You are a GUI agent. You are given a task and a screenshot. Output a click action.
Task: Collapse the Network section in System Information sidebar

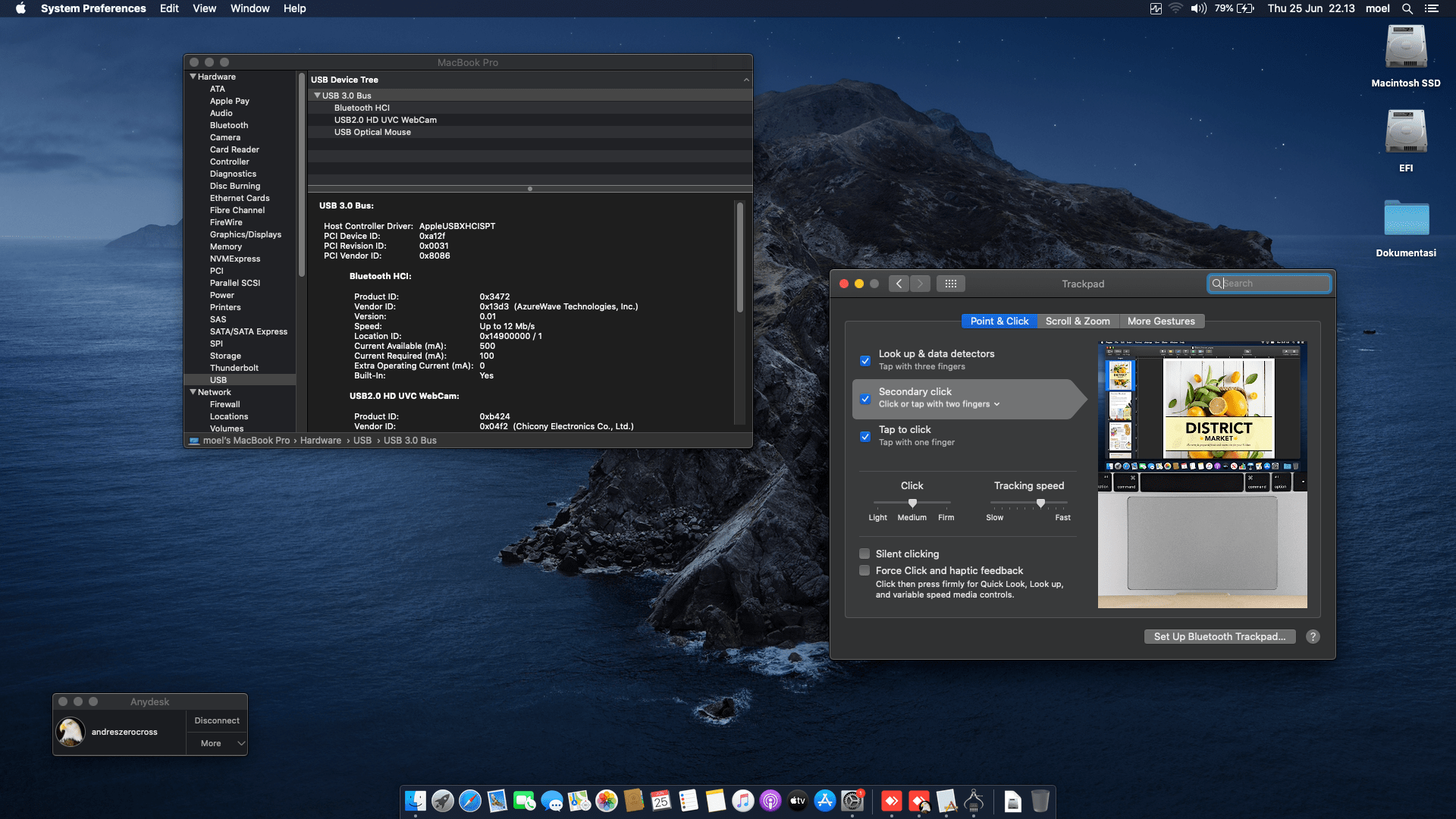[193, 392]
